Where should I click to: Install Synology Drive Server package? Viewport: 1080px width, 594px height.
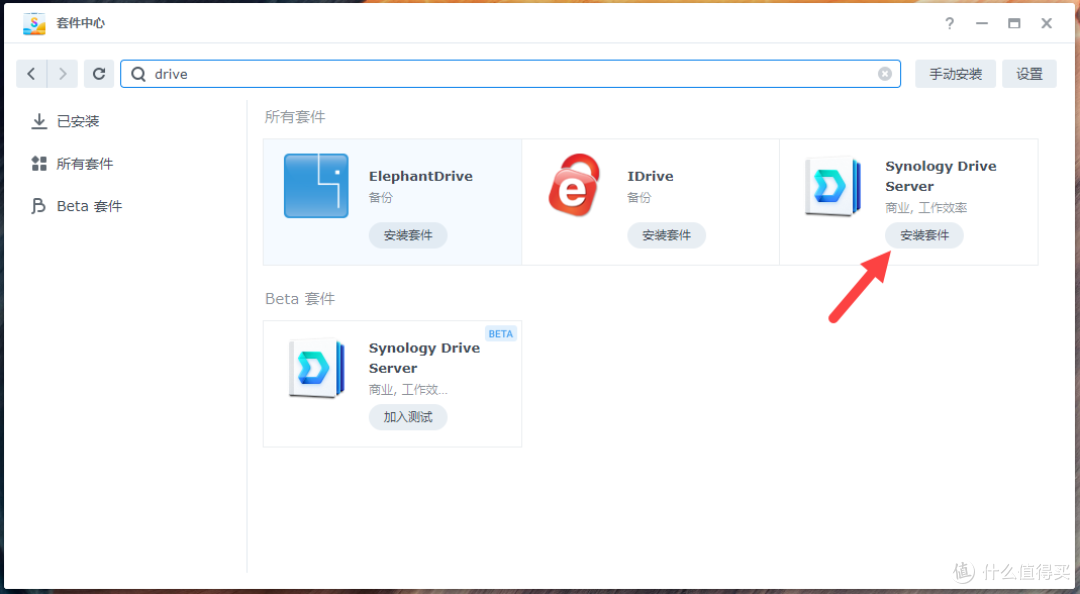[924, 235]
